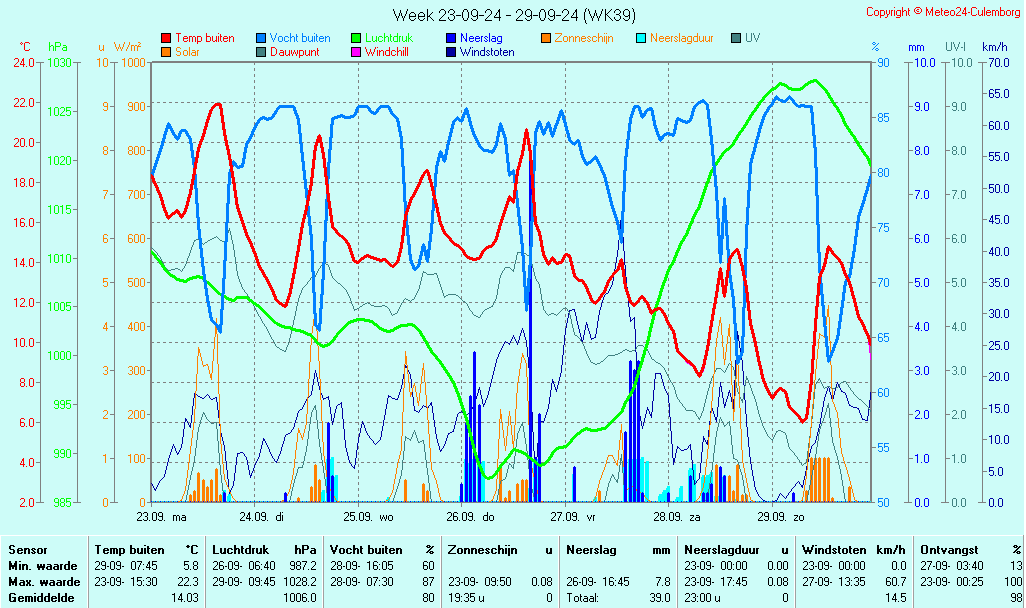
Task: Click the km/h axis unit label at top right
Action: point(994,47)
